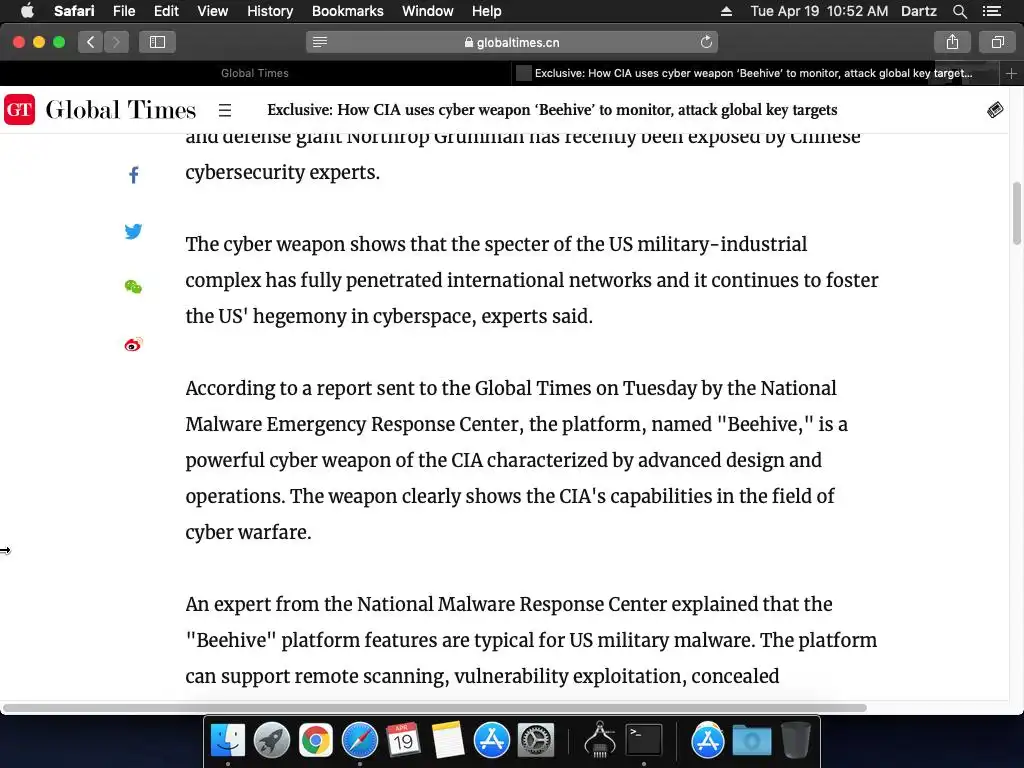Click the ticket icon in page header
This screenshot has width=1024, height=768.
(995, 110)
